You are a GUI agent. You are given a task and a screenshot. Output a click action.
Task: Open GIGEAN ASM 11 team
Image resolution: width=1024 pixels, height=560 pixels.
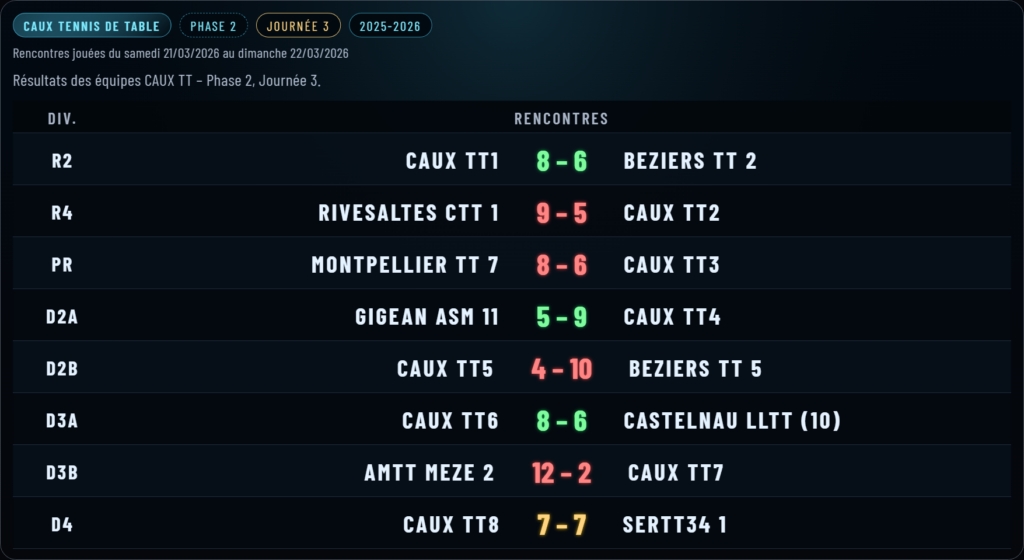click(427, 317)
